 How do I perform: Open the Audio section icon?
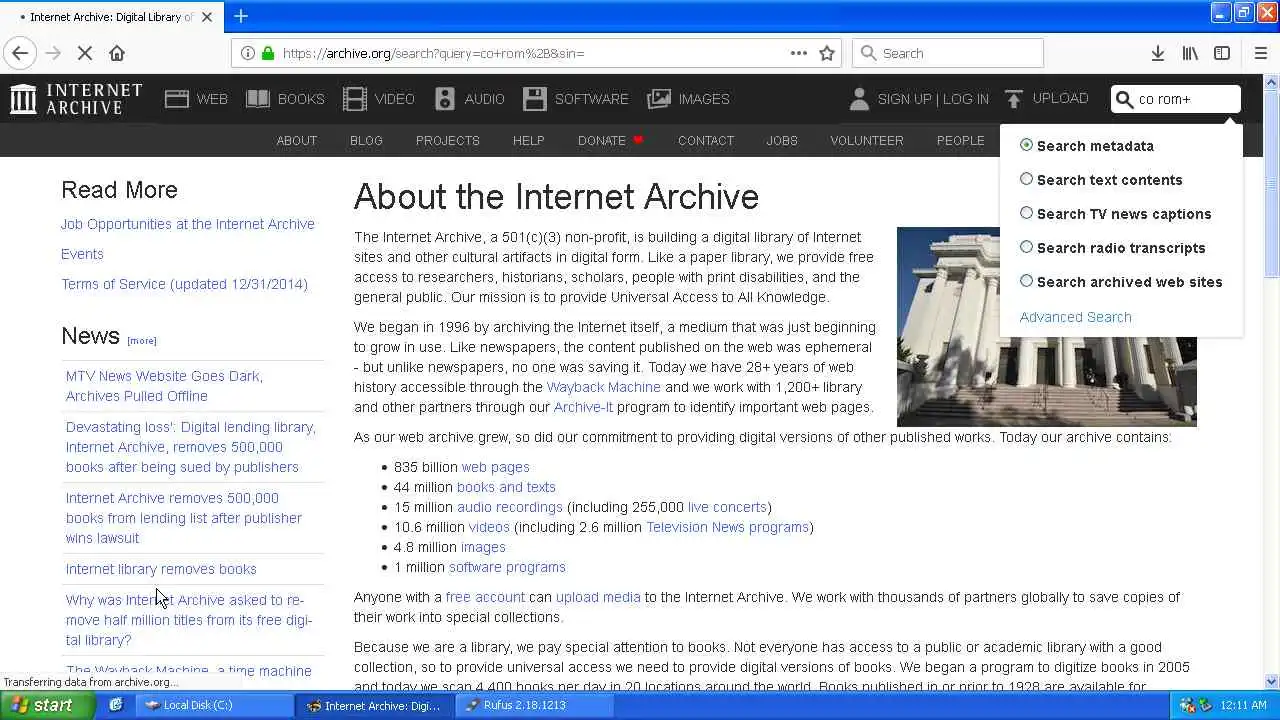[x=445, y=99]
